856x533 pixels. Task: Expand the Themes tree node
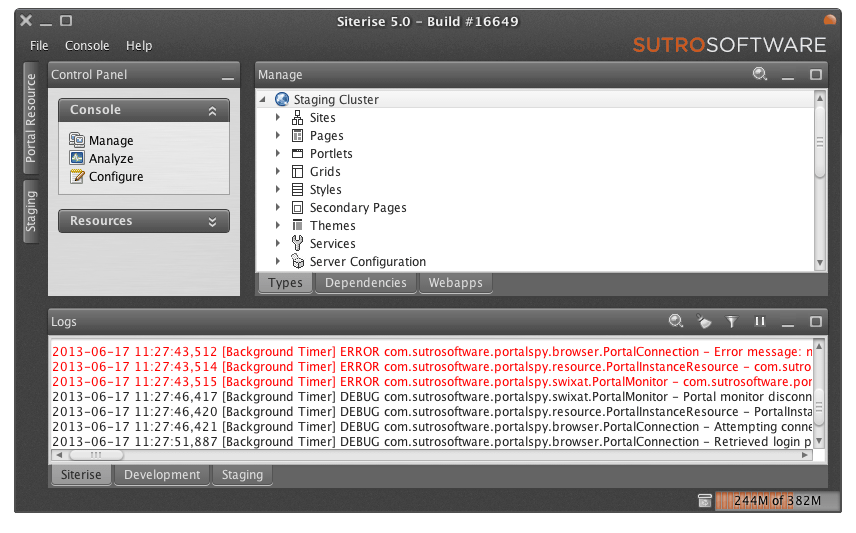pyautogui.click(x=278, y=225)
